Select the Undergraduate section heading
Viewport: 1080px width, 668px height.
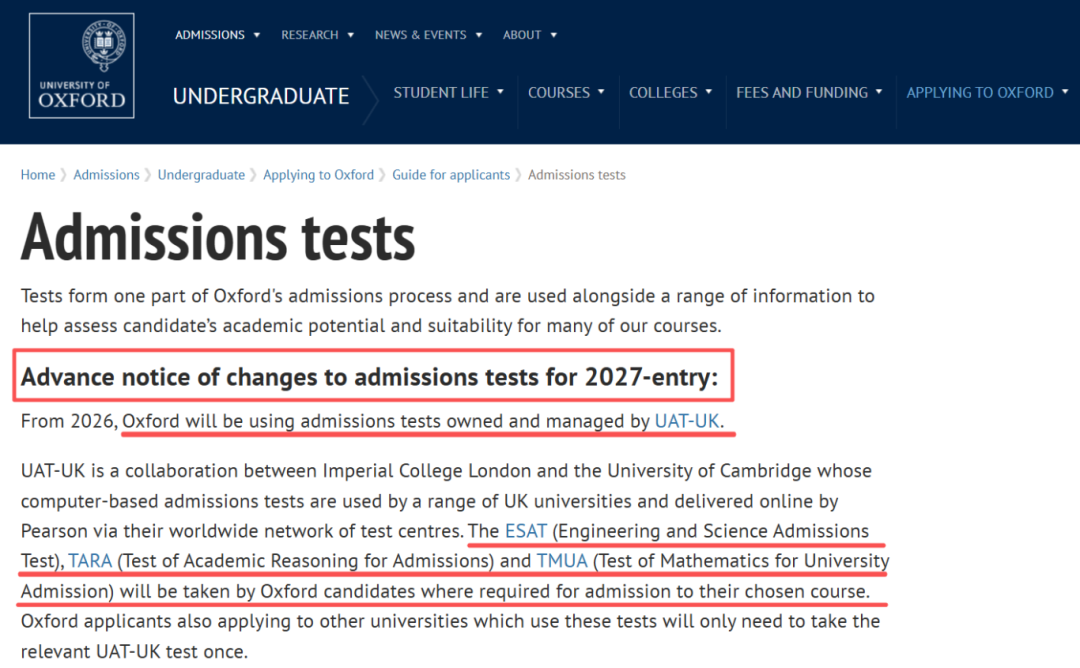tap(261, 96)
